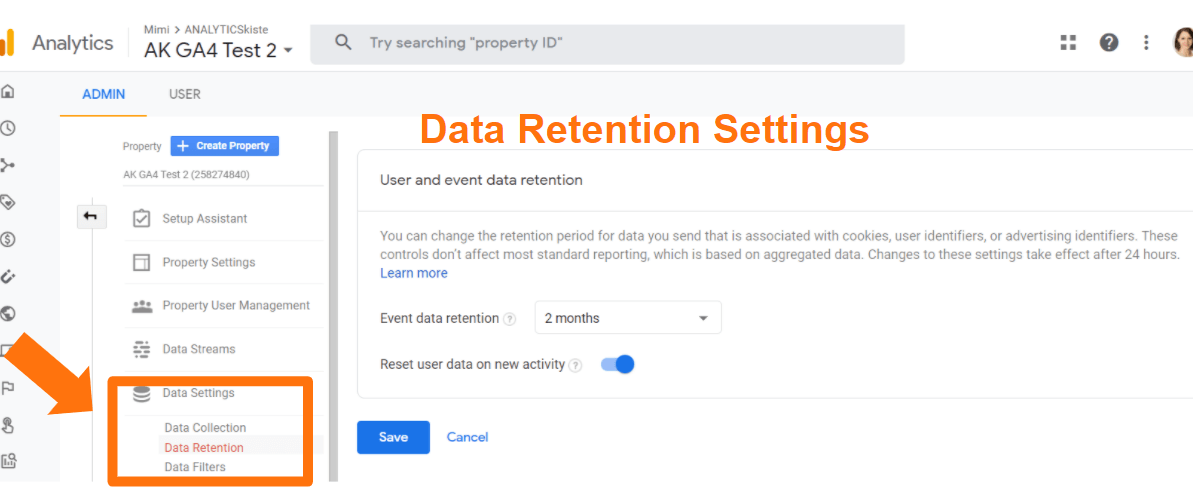Click the Cancel link
This screenshot has width=1193, height=501.
click(467, 437)
